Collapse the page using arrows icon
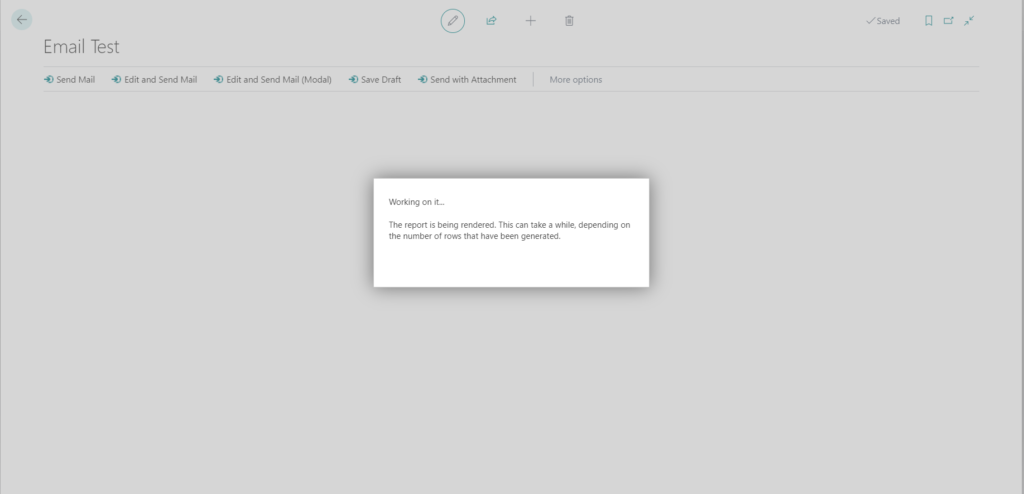 [x=969, y=21]
